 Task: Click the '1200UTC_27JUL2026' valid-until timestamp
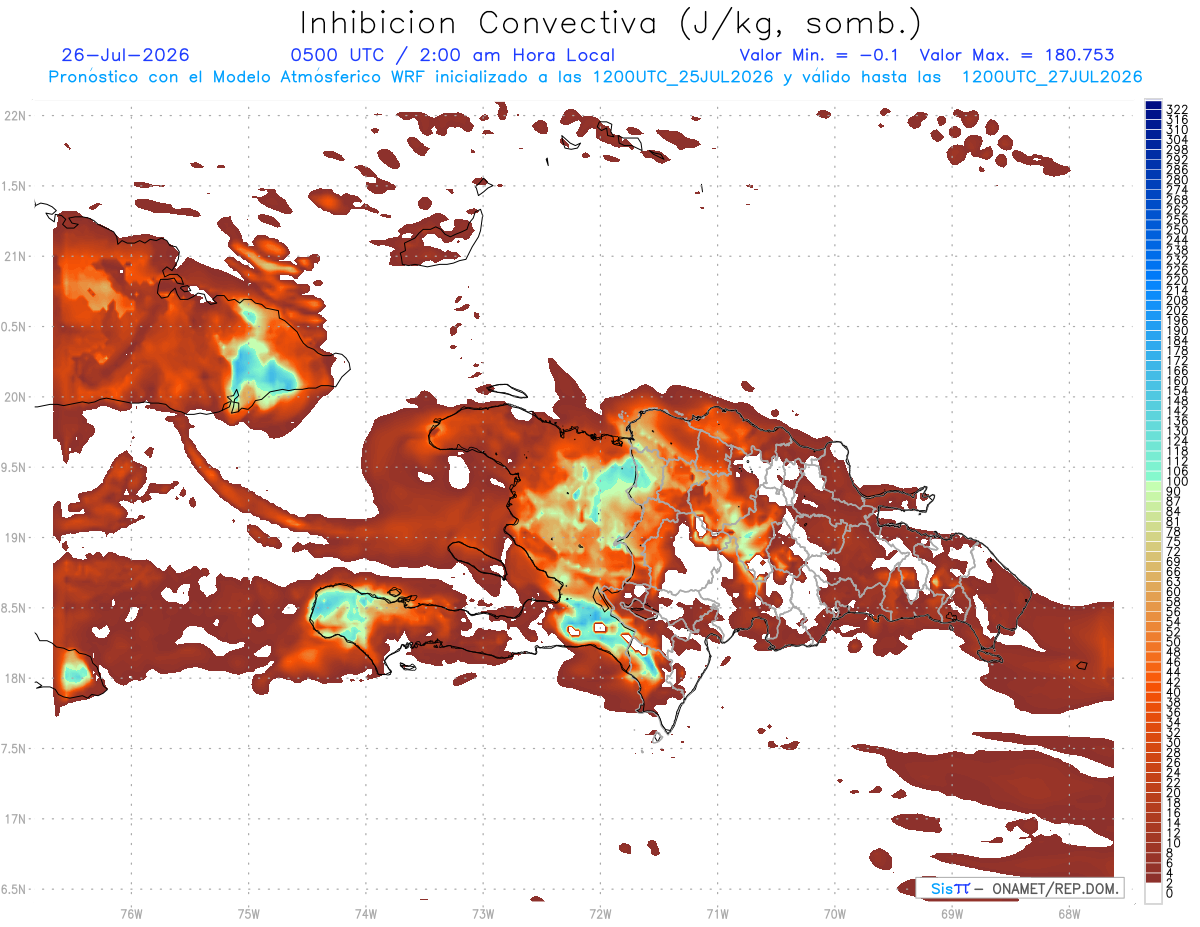1052,76
